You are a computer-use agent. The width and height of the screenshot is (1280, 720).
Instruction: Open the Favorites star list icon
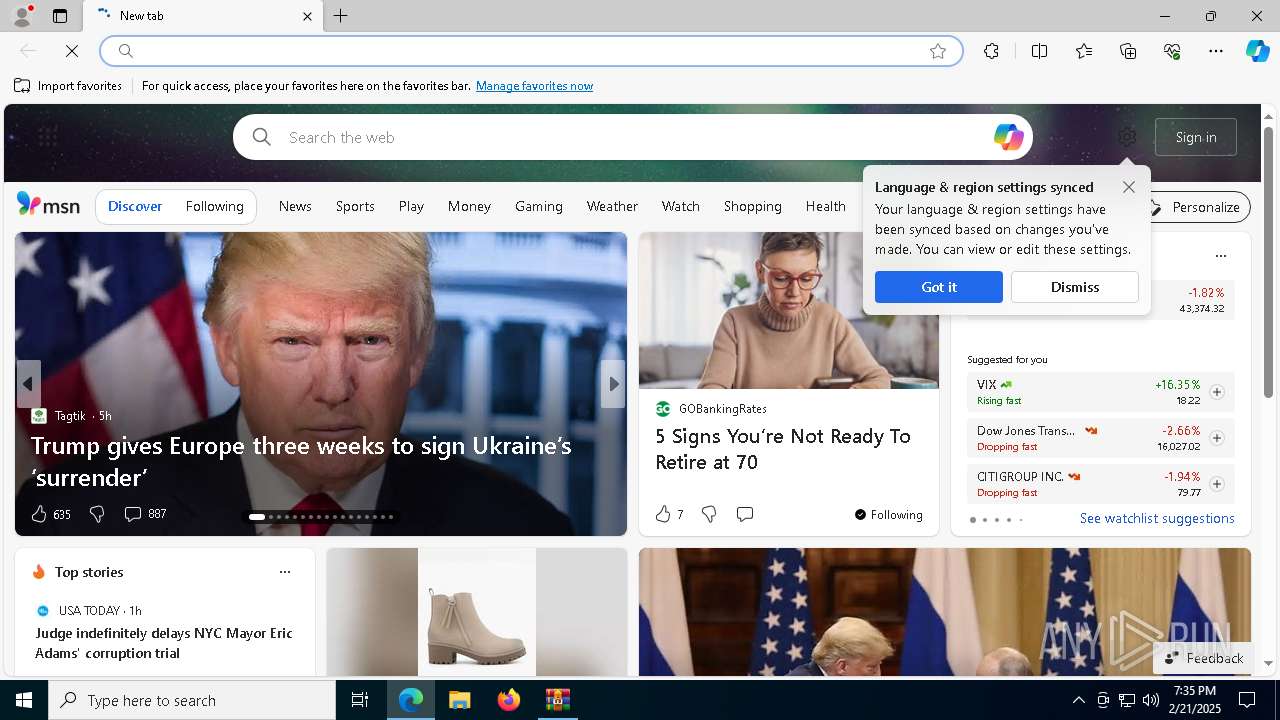point(1084,51)
